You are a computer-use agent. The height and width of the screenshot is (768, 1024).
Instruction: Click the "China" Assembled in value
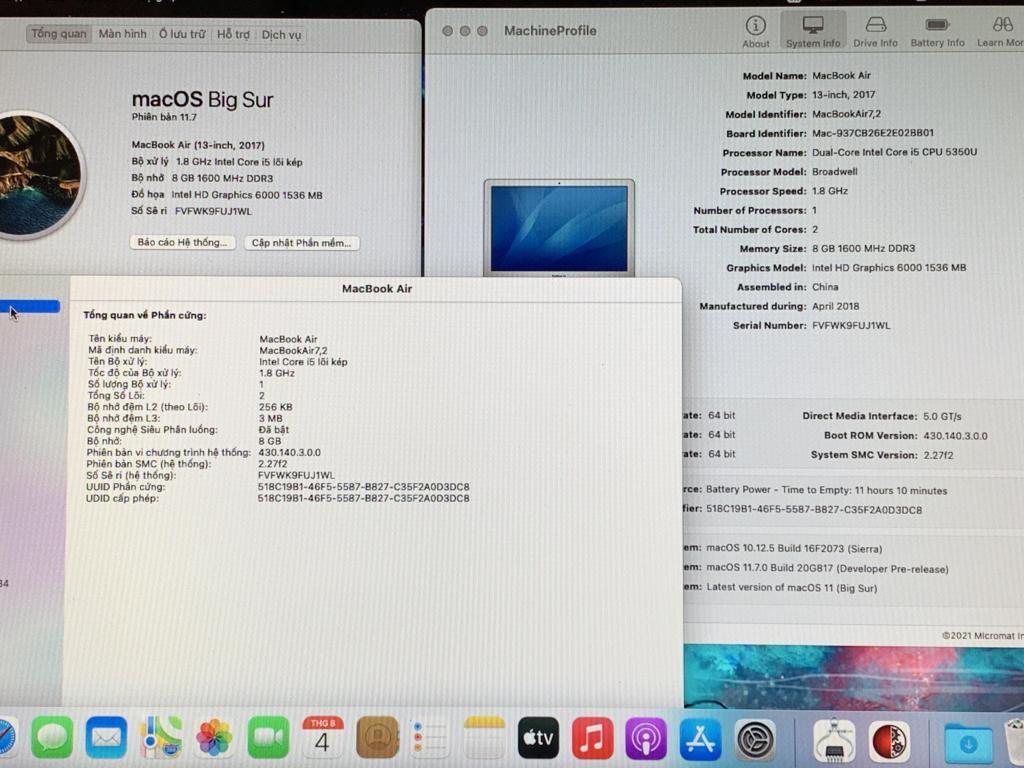[825, 287]
